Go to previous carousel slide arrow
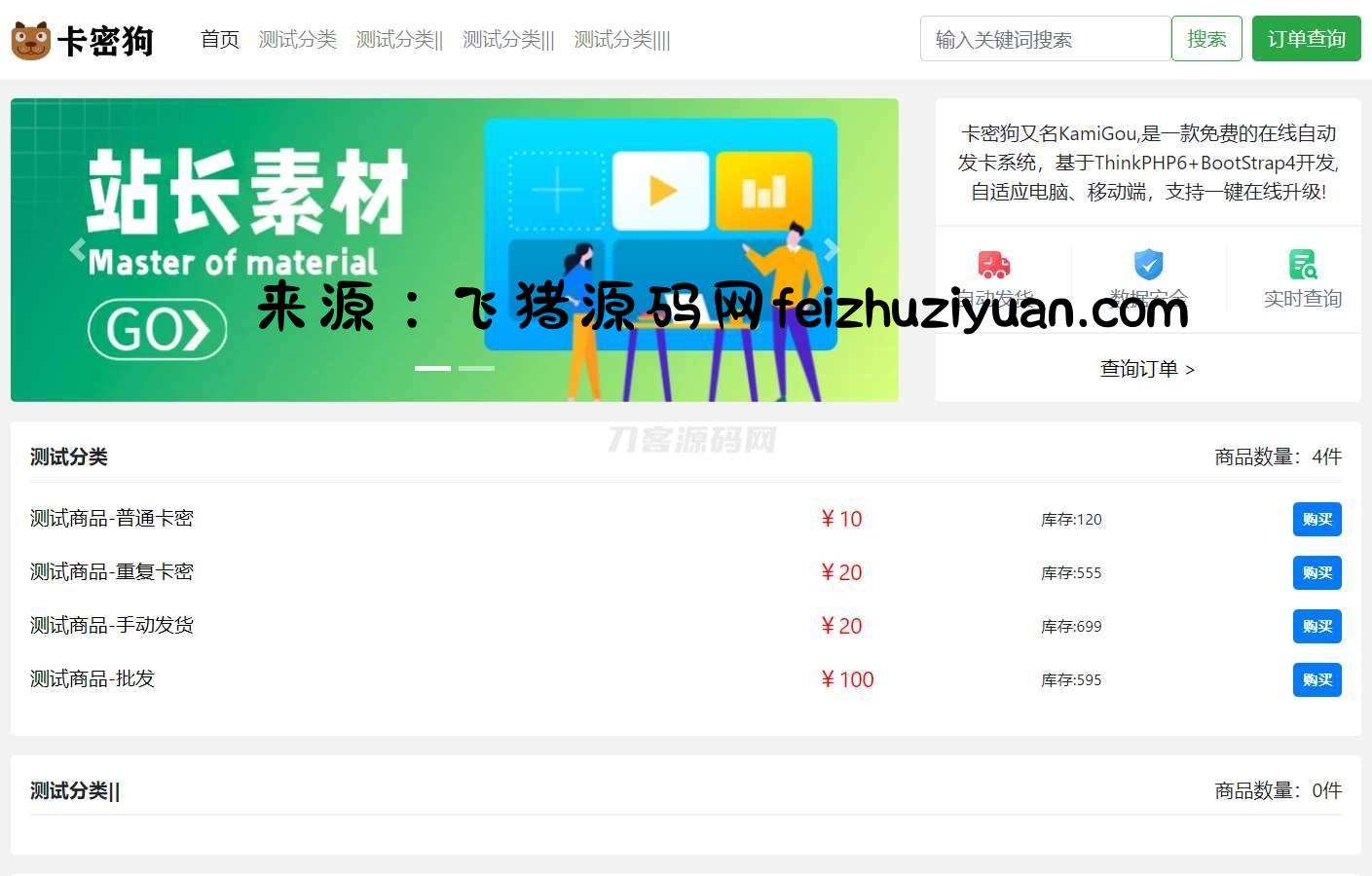Screen dimensions: 1372x876 (x=78, y=249)
